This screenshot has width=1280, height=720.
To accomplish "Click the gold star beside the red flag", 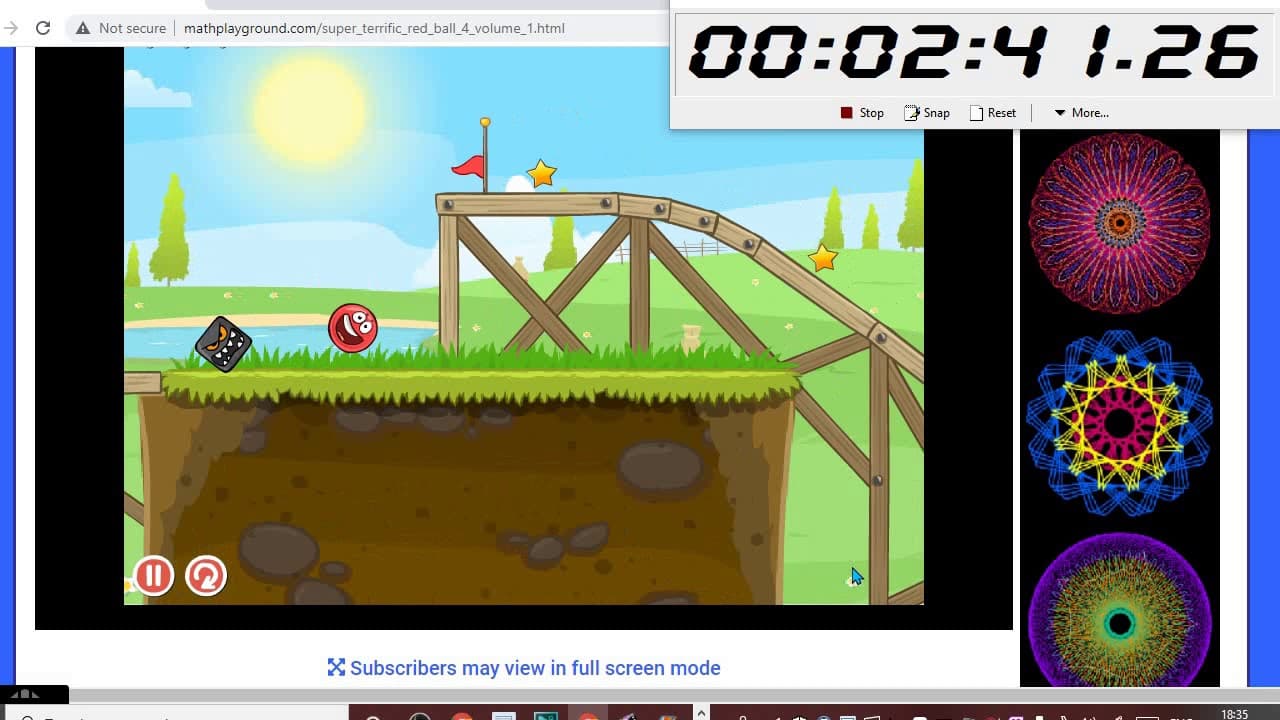I will pyautogui.click(x=541, y=174).
